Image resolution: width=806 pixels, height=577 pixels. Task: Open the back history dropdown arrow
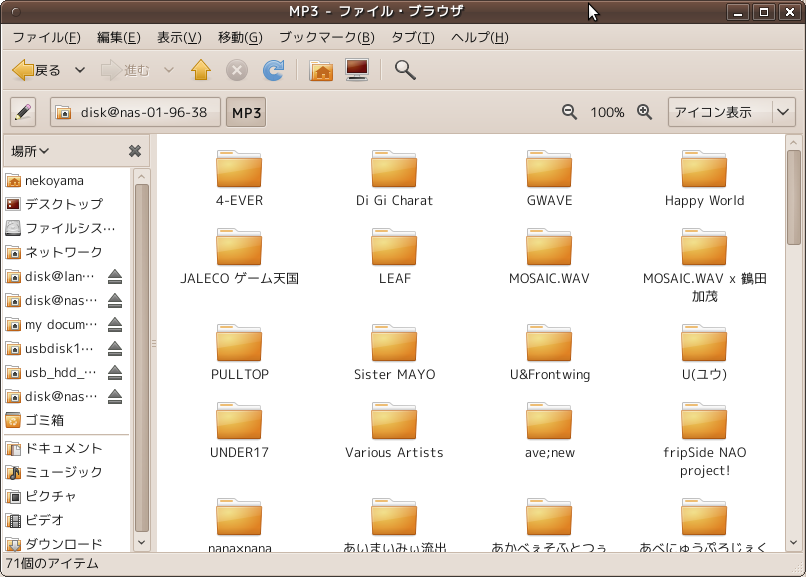tap(81, 70)
